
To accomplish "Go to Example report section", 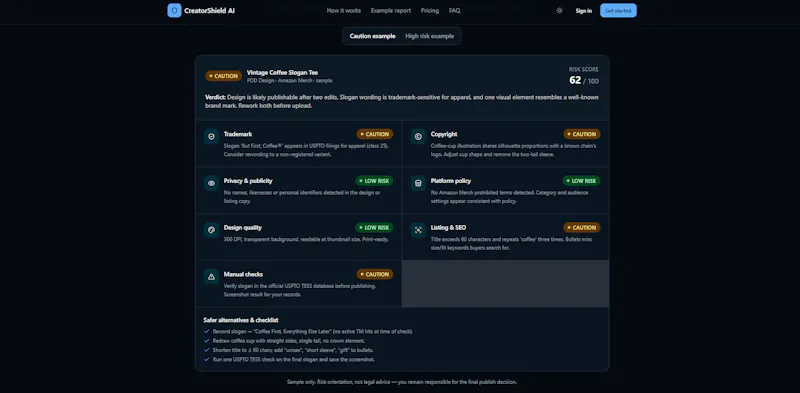I will pos(391,11).
